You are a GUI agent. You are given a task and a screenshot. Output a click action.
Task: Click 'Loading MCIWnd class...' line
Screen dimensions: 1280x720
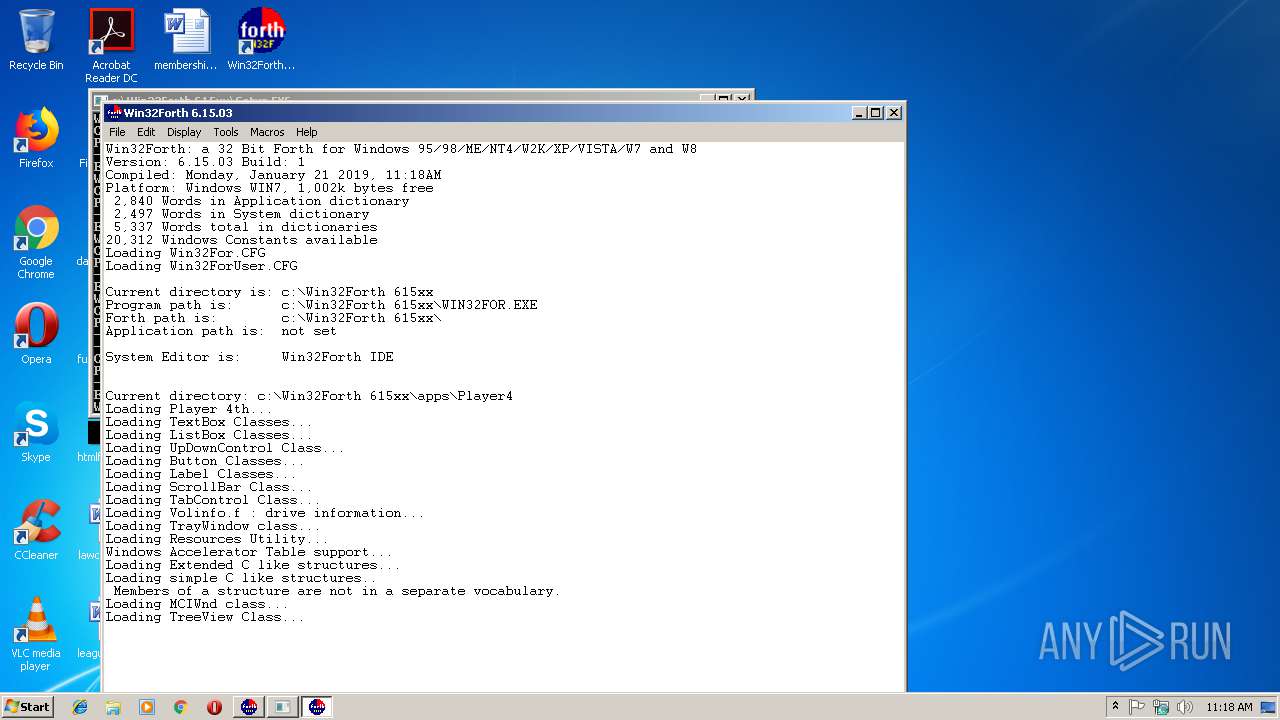[x=197, y=604]
